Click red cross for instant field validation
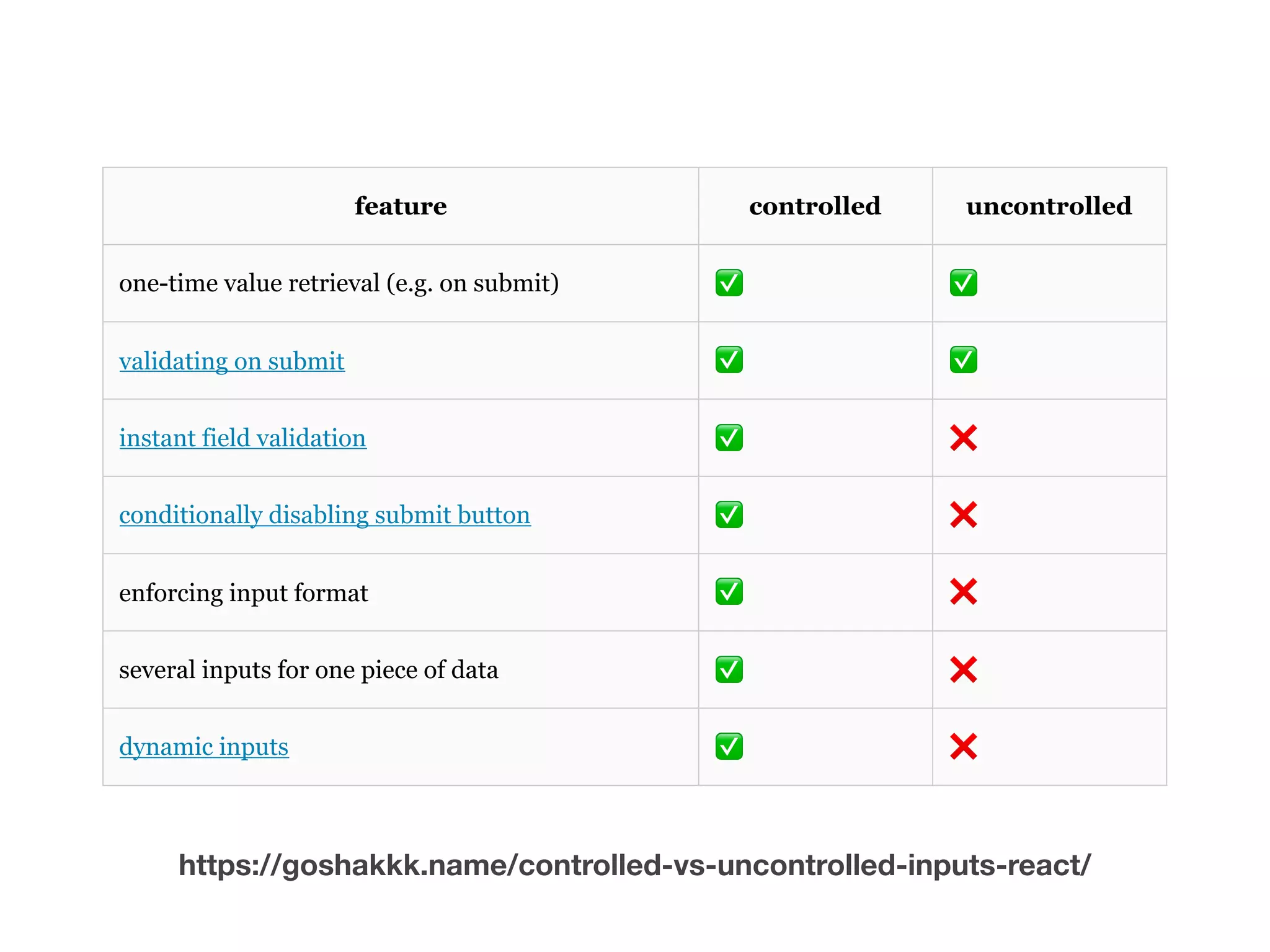This screenshot has height=952, width=1270. tap(963, 438)
